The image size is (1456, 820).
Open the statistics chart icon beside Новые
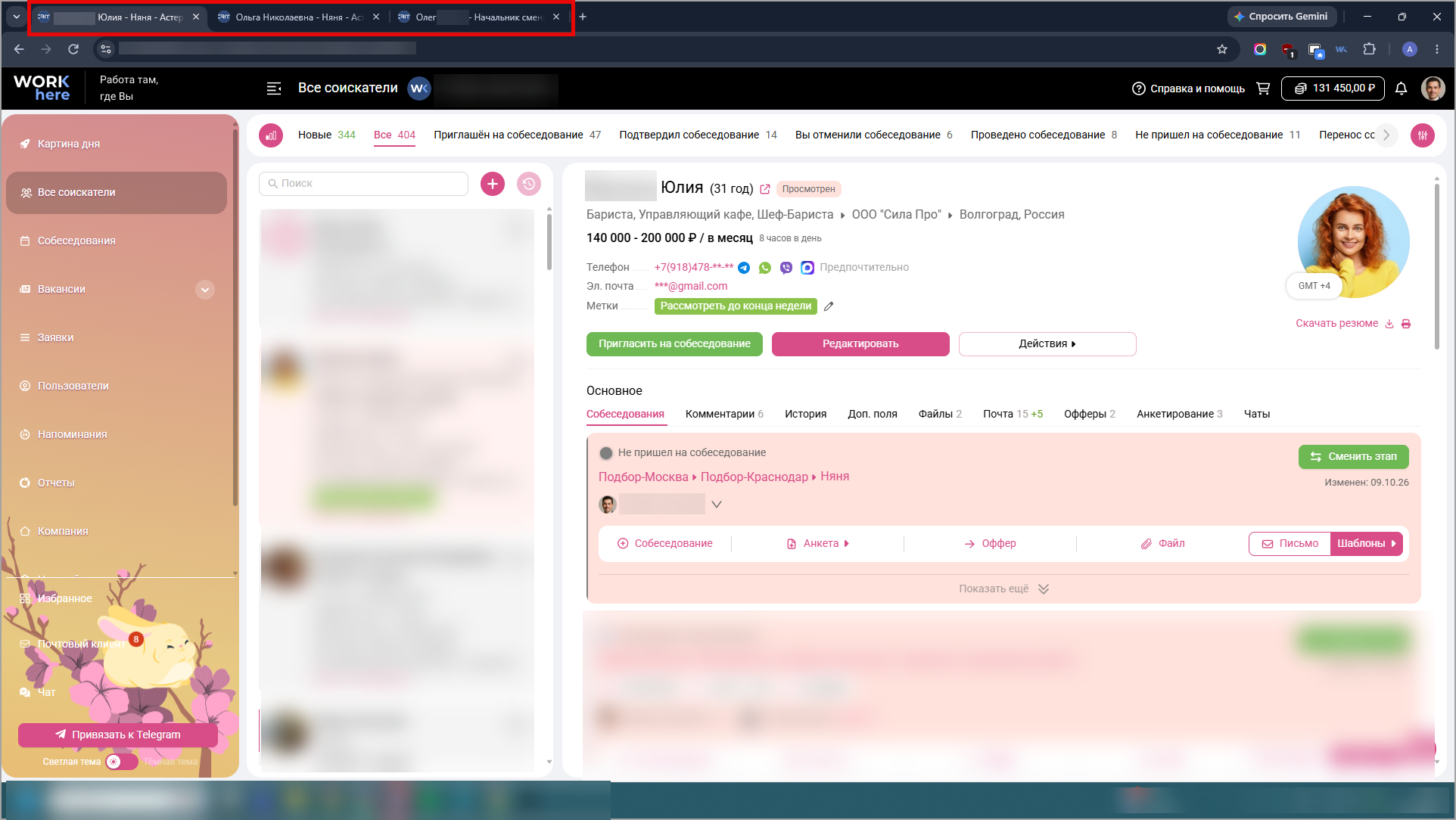271,135
